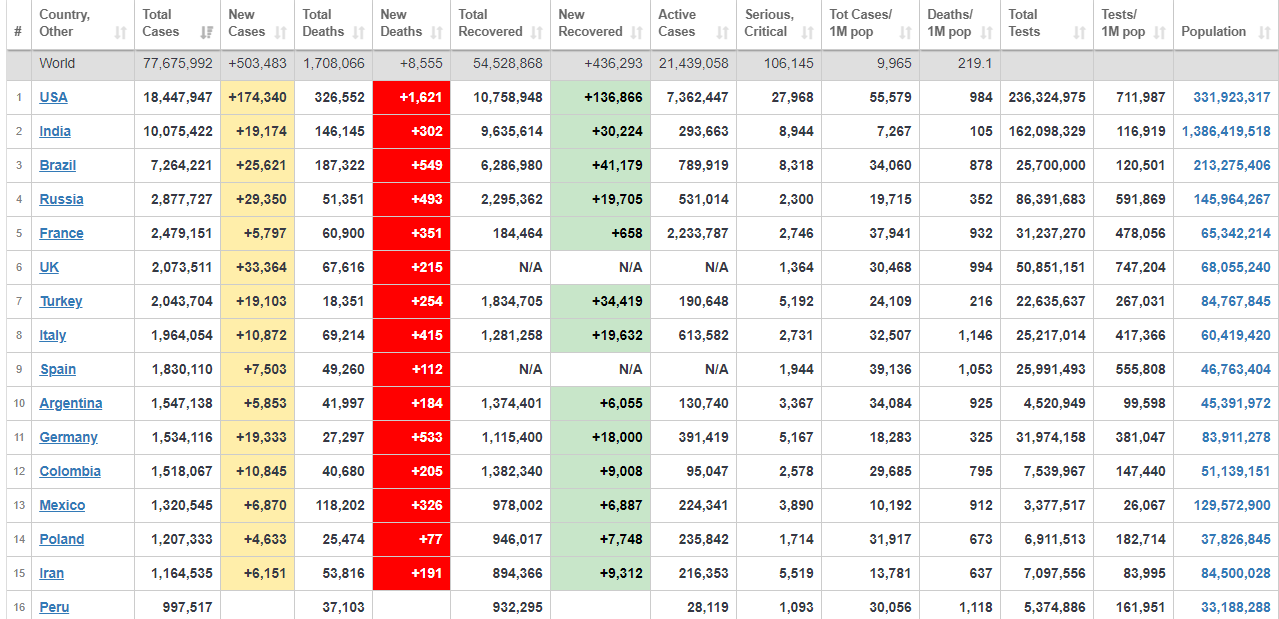1279x619 pixels.
Task: Sort by Deaths/1M pop arrows
Action: 987,33
